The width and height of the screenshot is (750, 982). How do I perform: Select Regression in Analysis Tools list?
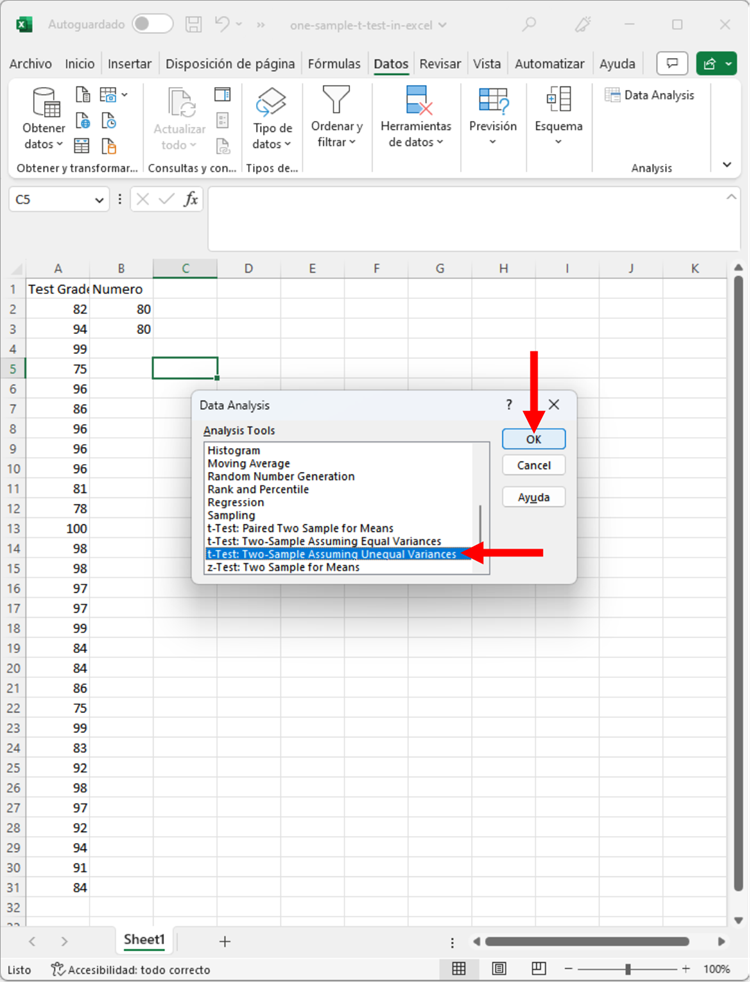(x=236, y=502)
